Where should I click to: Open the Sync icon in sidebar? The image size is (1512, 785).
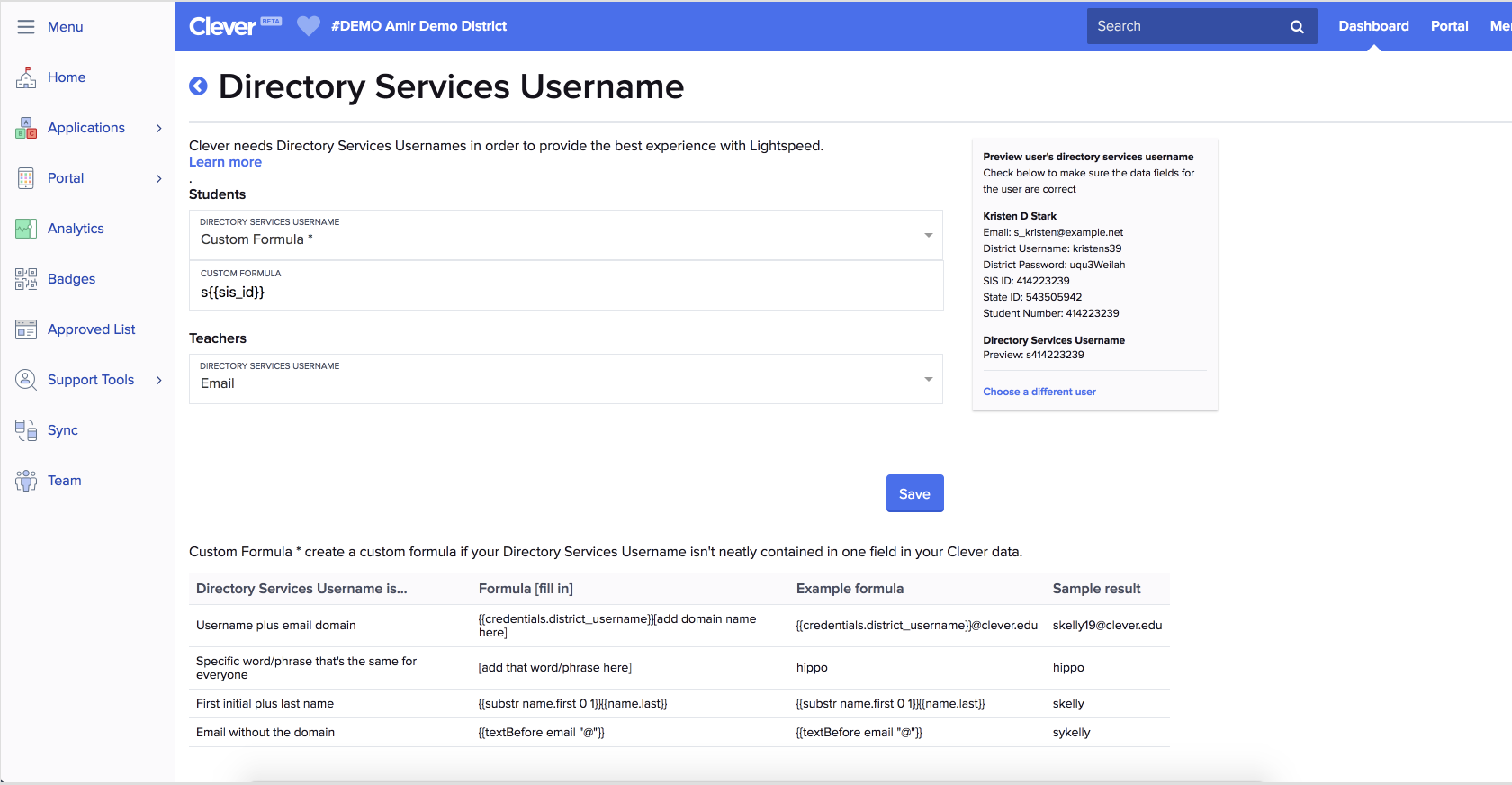click(x=26, y=430)
